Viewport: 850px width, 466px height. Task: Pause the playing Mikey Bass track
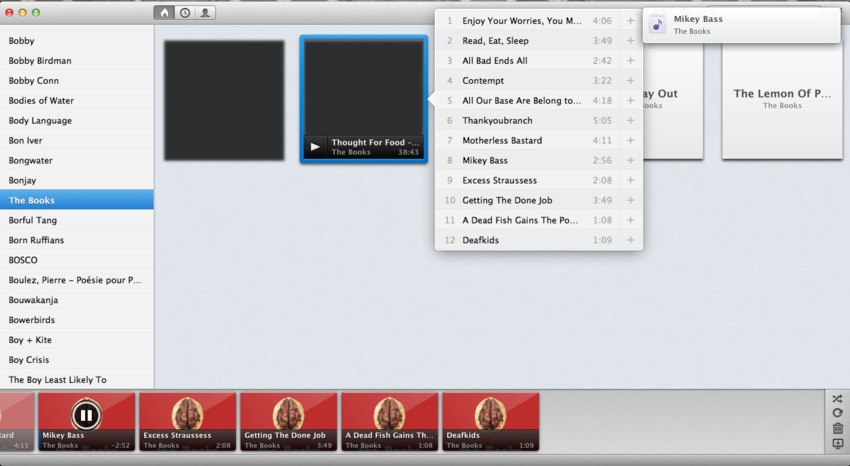point(86,415)
